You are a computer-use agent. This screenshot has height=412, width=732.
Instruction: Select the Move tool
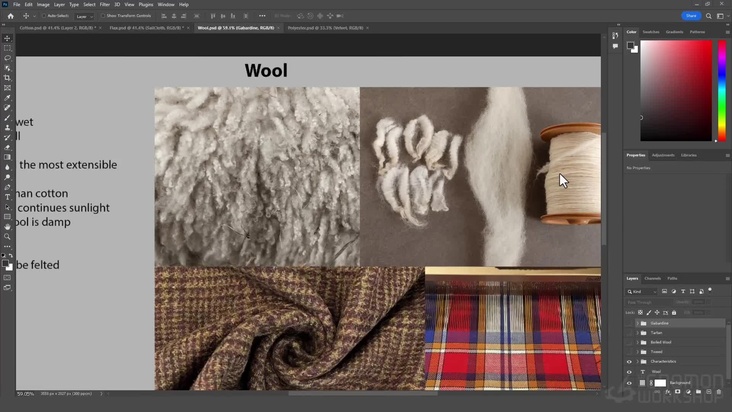click(x=8, y=38)
